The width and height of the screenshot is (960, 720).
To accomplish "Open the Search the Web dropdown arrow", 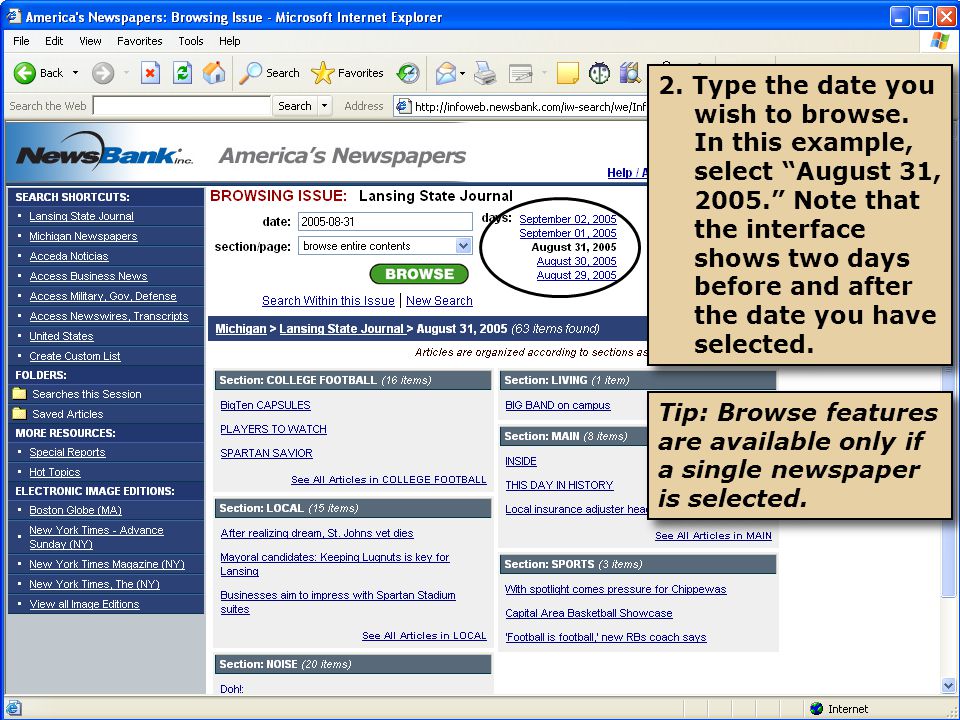I will click(324, 106).
